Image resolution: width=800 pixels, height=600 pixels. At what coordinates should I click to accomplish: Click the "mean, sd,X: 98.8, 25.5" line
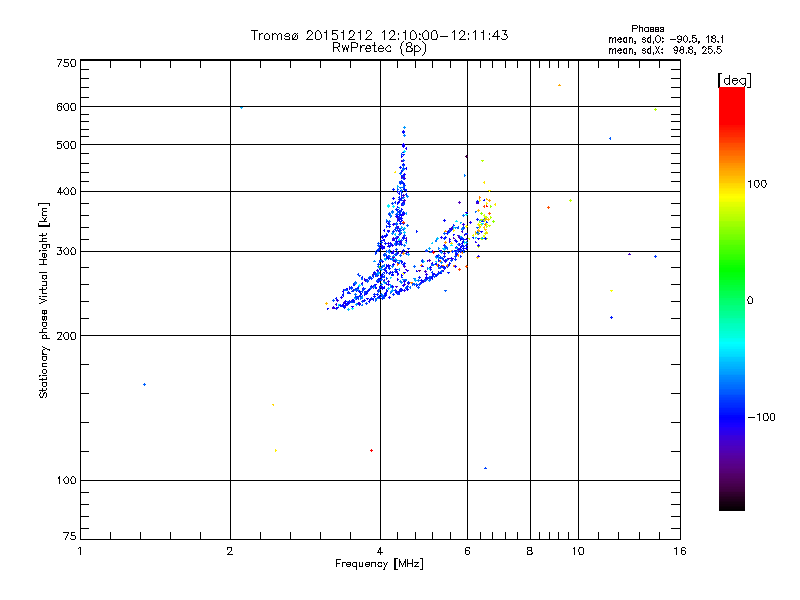(665, 50)
